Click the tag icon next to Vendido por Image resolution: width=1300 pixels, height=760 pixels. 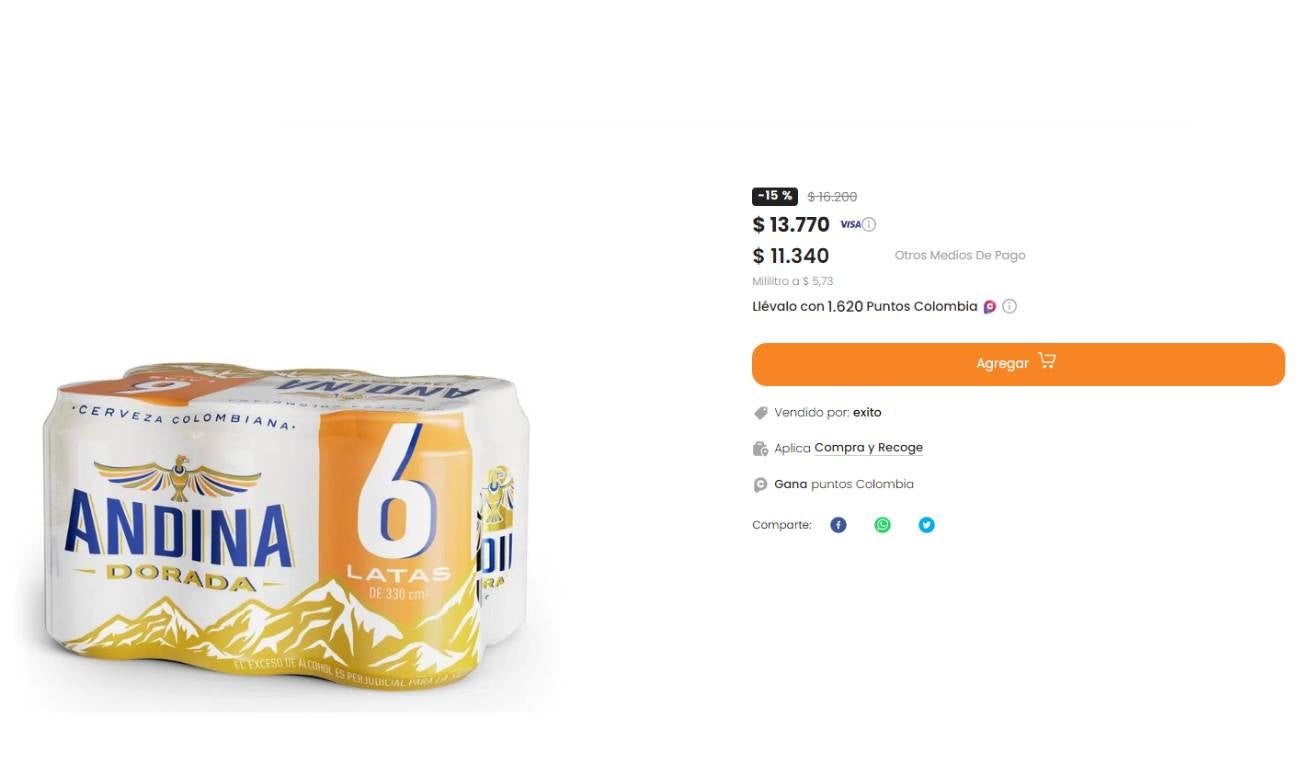[760, 412]
